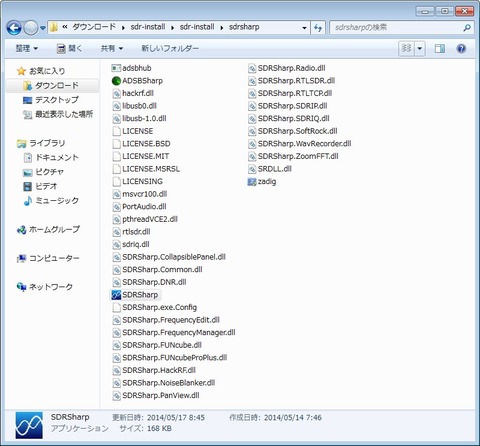Select the msvcr100.dll file icon
This screenshot has width=480, height=446.
[x=116, y=194]
